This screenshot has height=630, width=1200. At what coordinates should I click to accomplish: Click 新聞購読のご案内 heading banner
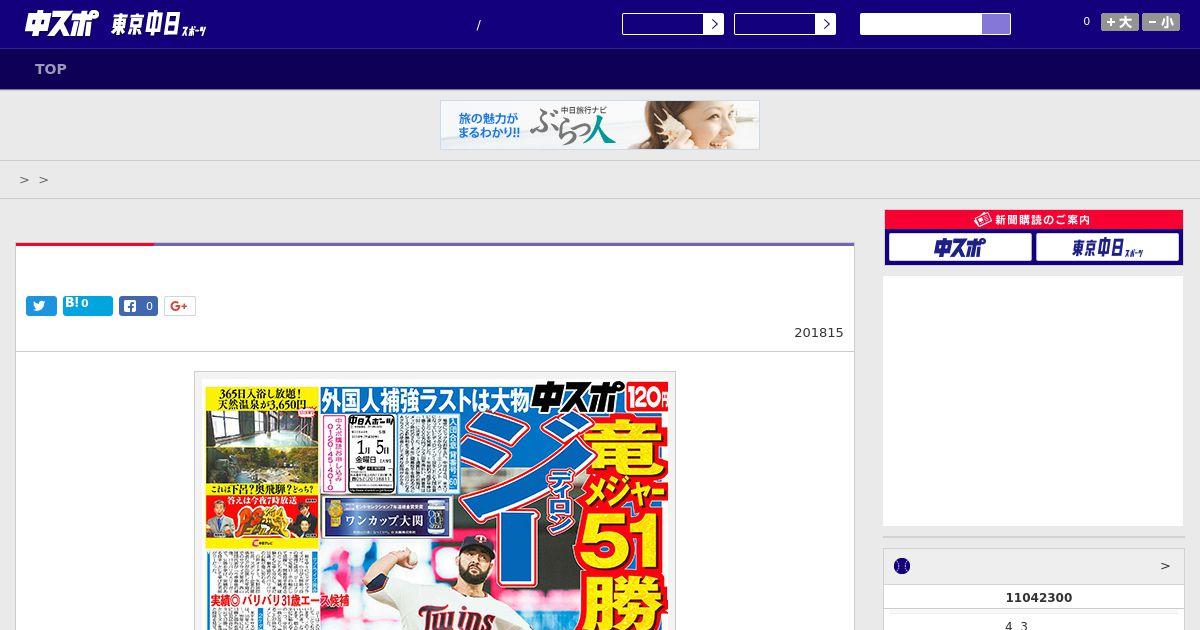click(x=1034, y=220)
